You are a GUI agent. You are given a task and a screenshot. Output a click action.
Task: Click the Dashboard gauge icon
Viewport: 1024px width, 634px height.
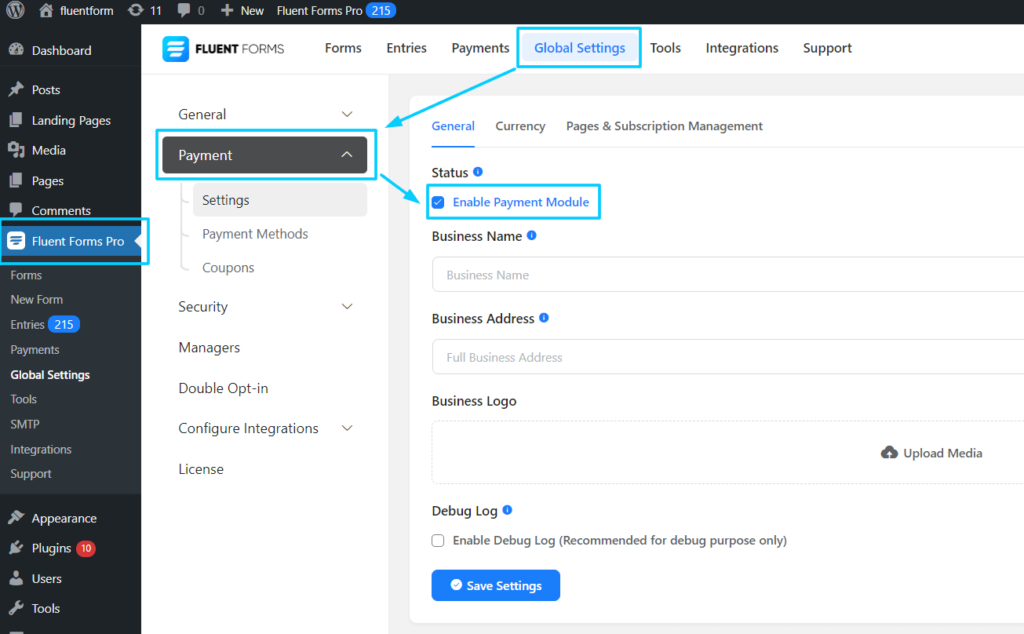(16, 50)
